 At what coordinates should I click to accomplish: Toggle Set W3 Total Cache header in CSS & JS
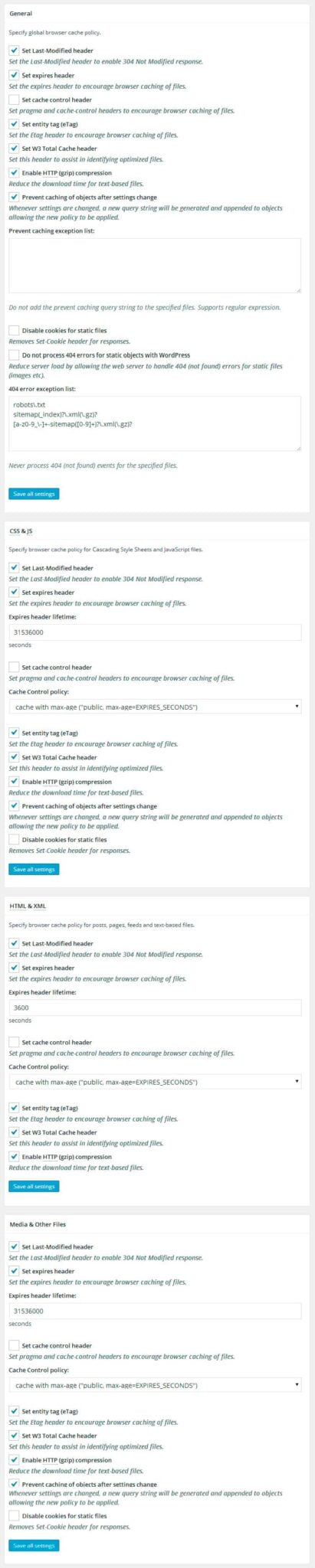(14, 757)
